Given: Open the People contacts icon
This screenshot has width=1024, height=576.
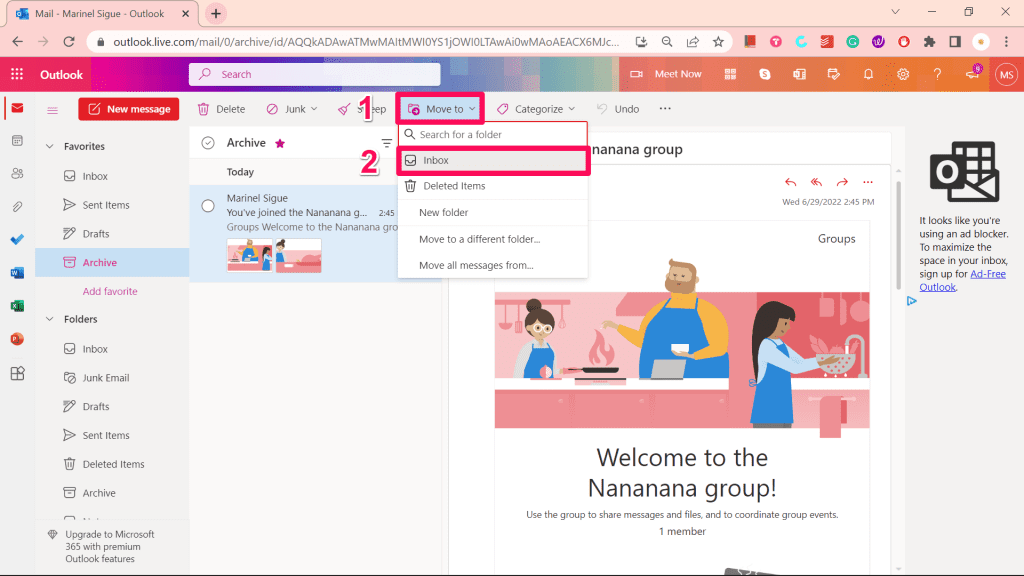Looking at the screenshot, I should (x=17, y=174).
